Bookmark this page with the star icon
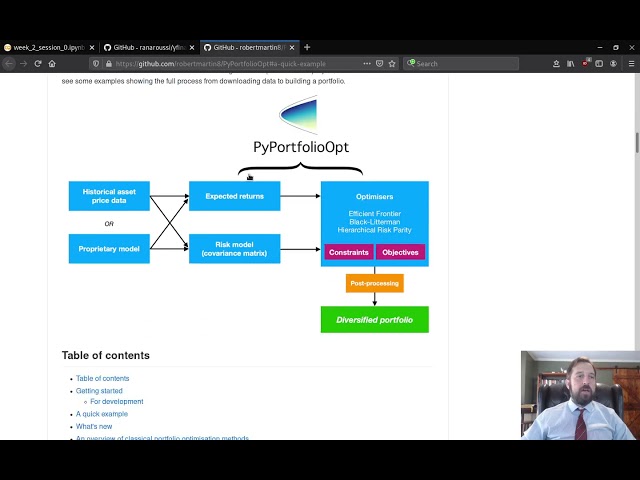 pos(392,64)
